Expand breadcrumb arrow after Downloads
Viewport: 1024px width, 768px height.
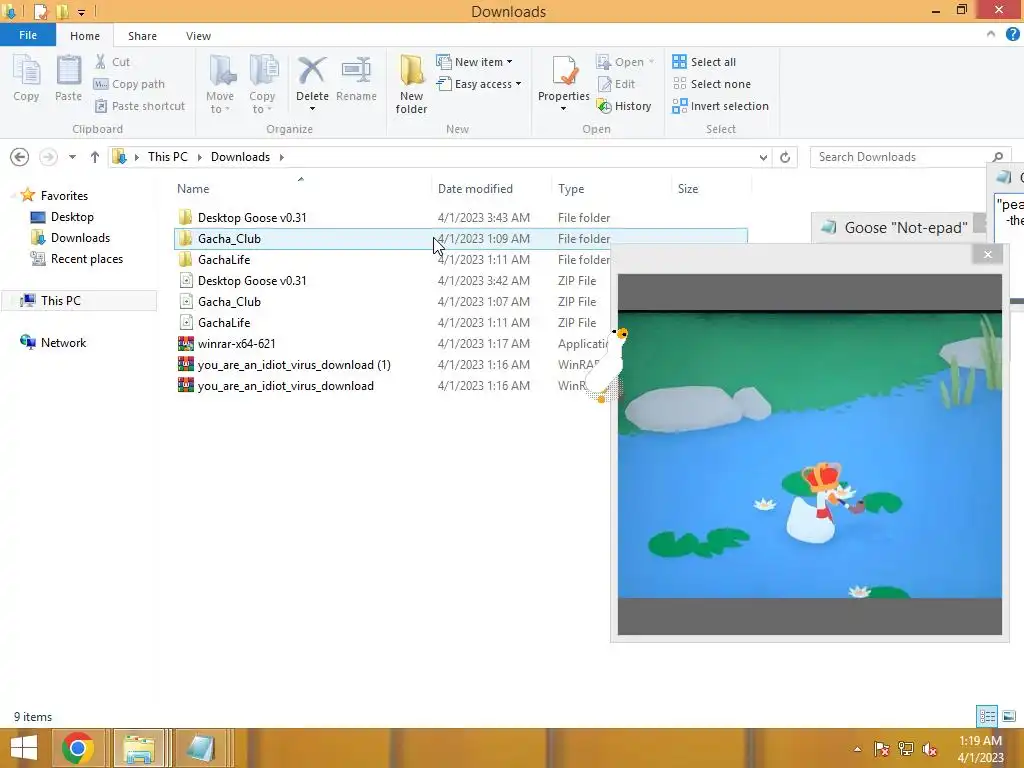pos(281,157)
